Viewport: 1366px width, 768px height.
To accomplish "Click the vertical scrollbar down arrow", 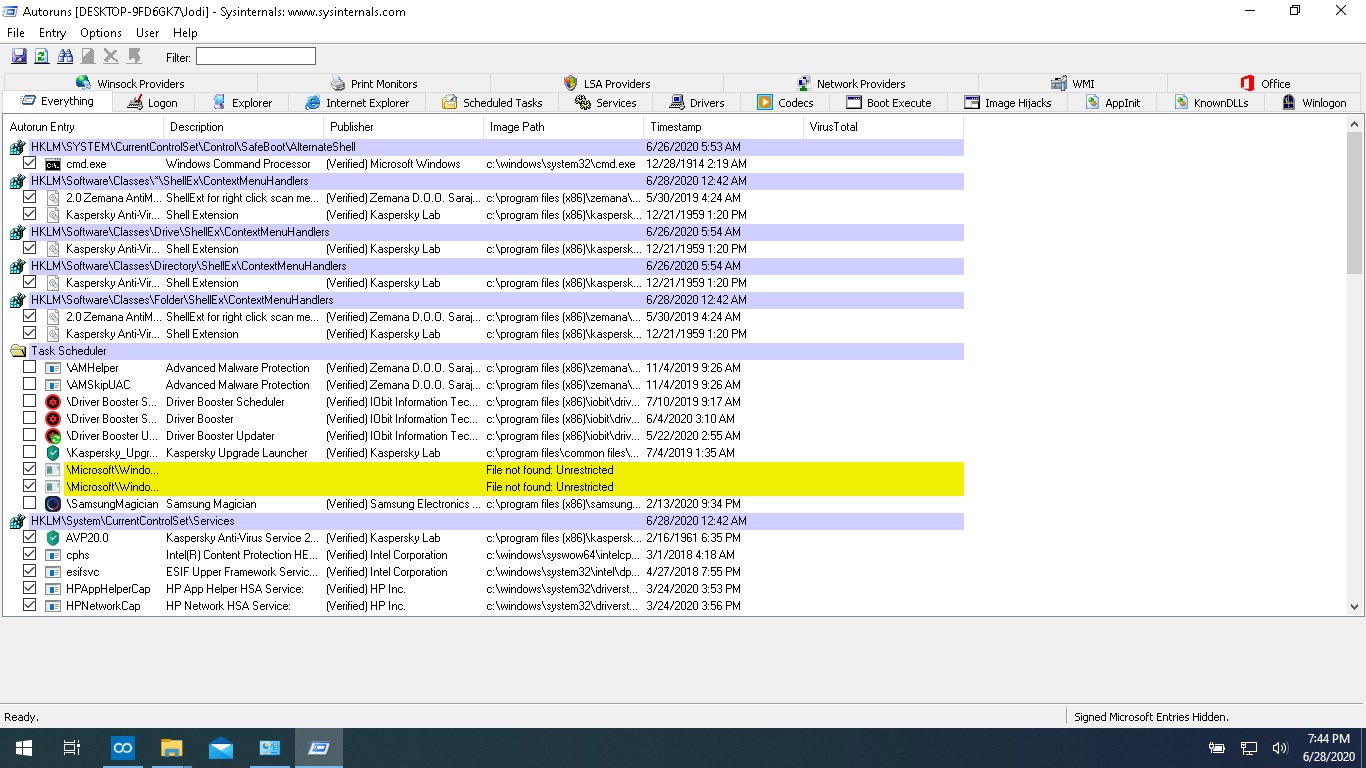I will (1356, 606).
